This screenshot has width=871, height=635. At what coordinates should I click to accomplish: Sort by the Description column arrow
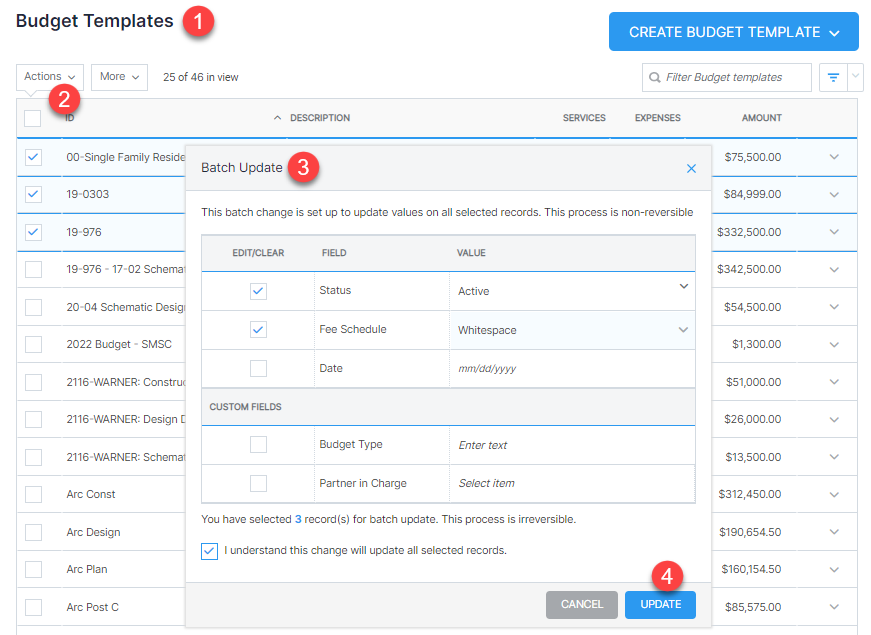point(277,118)
